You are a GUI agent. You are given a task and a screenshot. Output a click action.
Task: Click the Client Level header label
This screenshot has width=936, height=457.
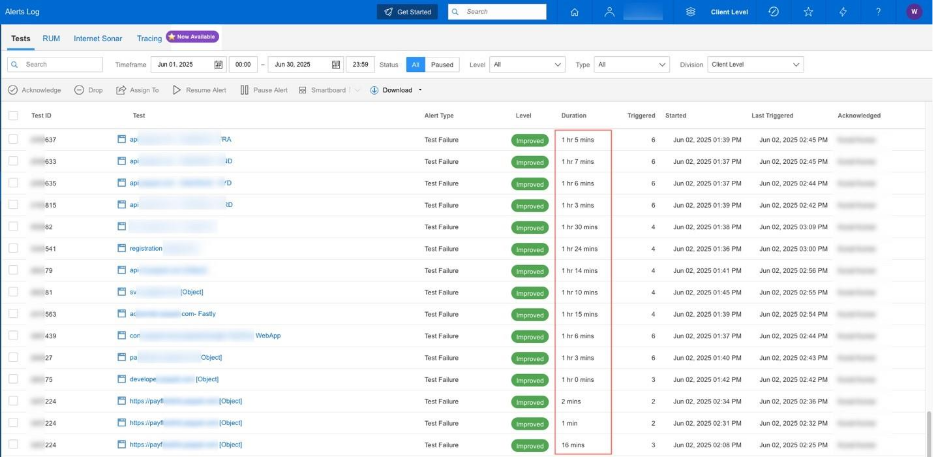[729, 12]
